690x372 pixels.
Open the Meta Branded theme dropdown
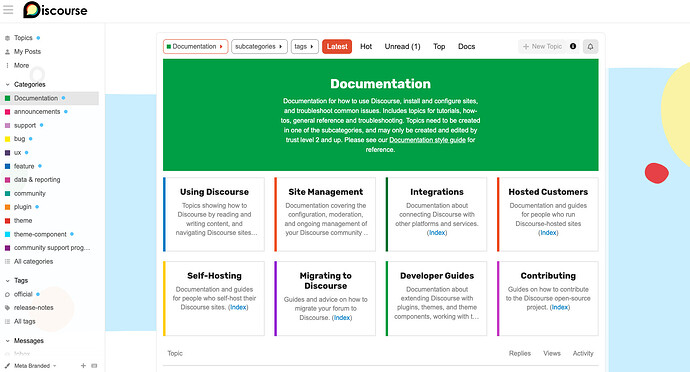coord(35,366)
